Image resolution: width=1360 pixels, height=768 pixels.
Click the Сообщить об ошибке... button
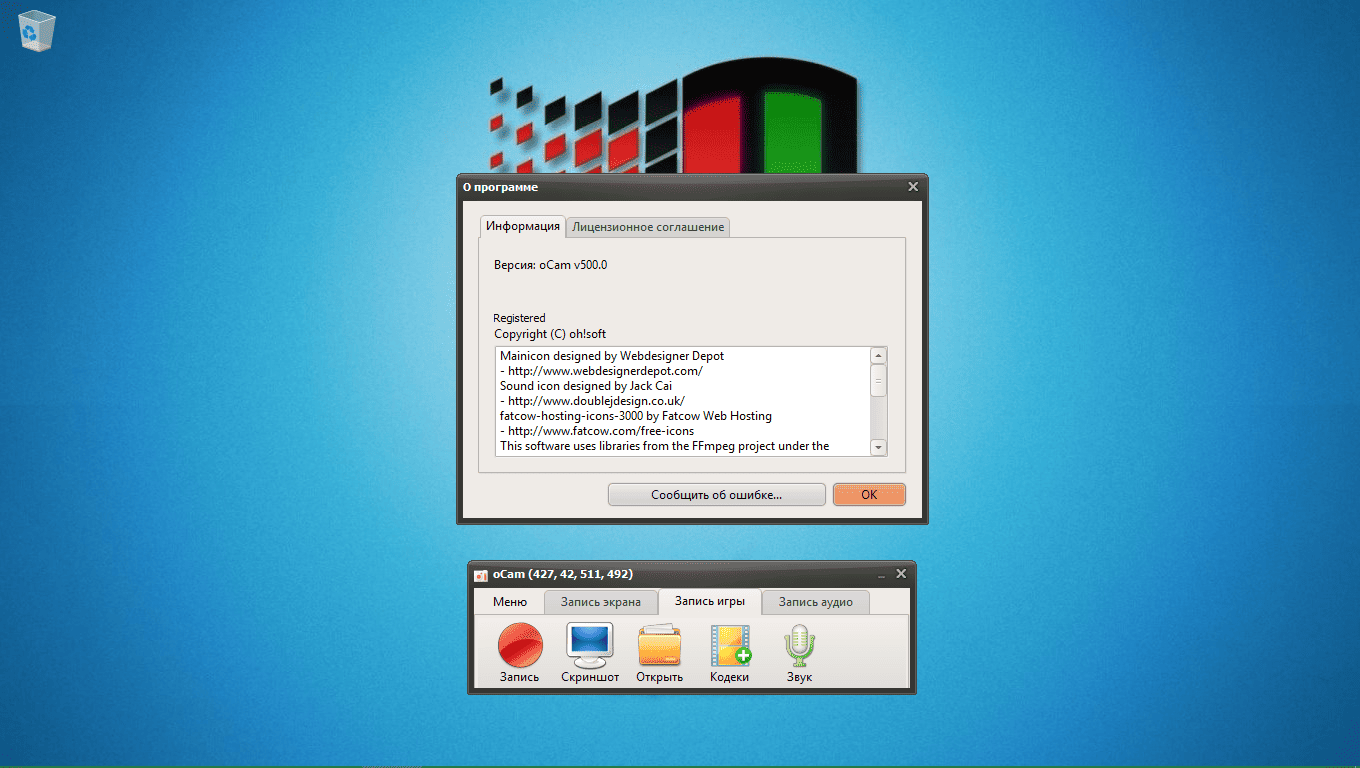click(x=717, y=495)
